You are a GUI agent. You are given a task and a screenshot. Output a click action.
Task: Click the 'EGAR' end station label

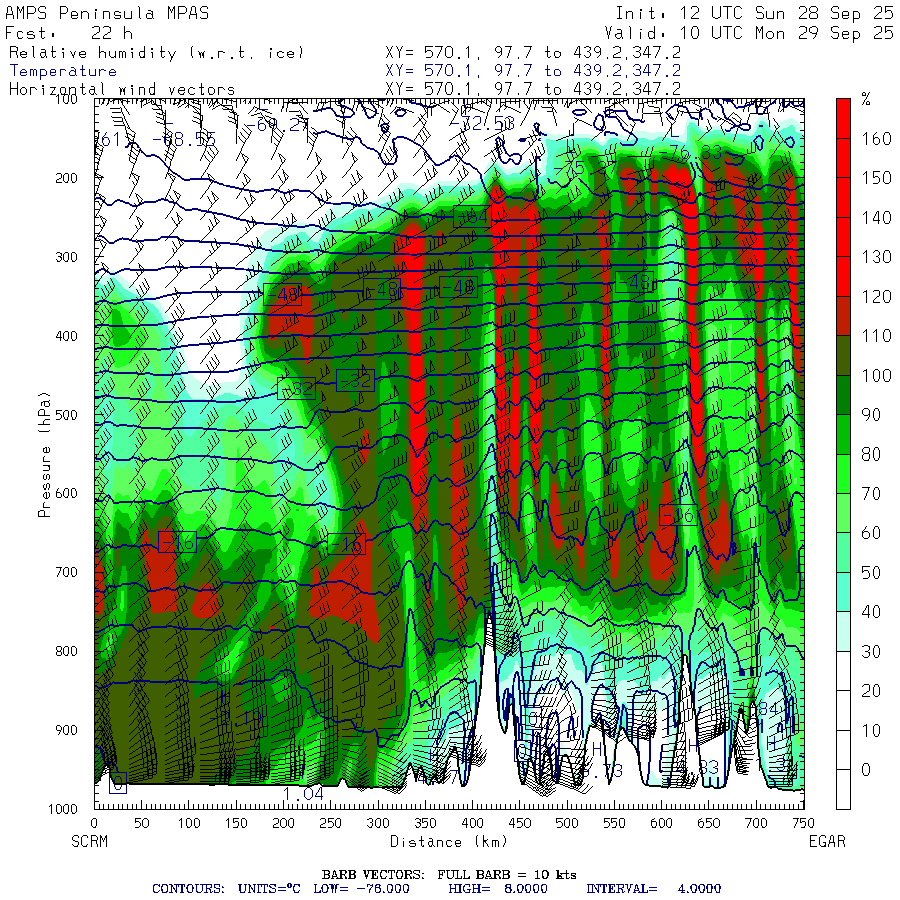coord(827,841)
